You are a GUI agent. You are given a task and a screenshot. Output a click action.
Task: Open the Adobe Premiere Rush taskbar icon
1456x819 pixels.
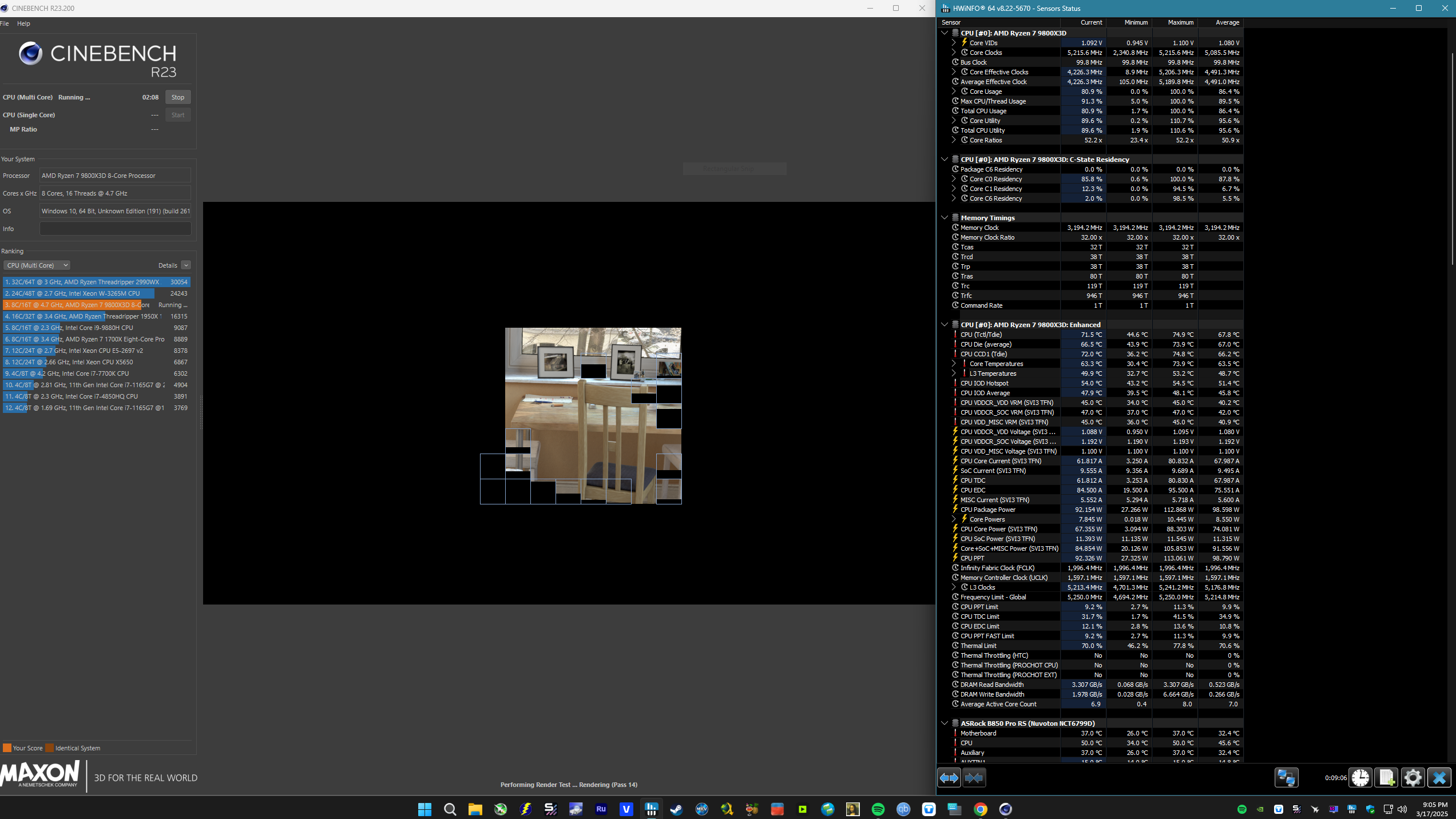[x=601, y=809]
